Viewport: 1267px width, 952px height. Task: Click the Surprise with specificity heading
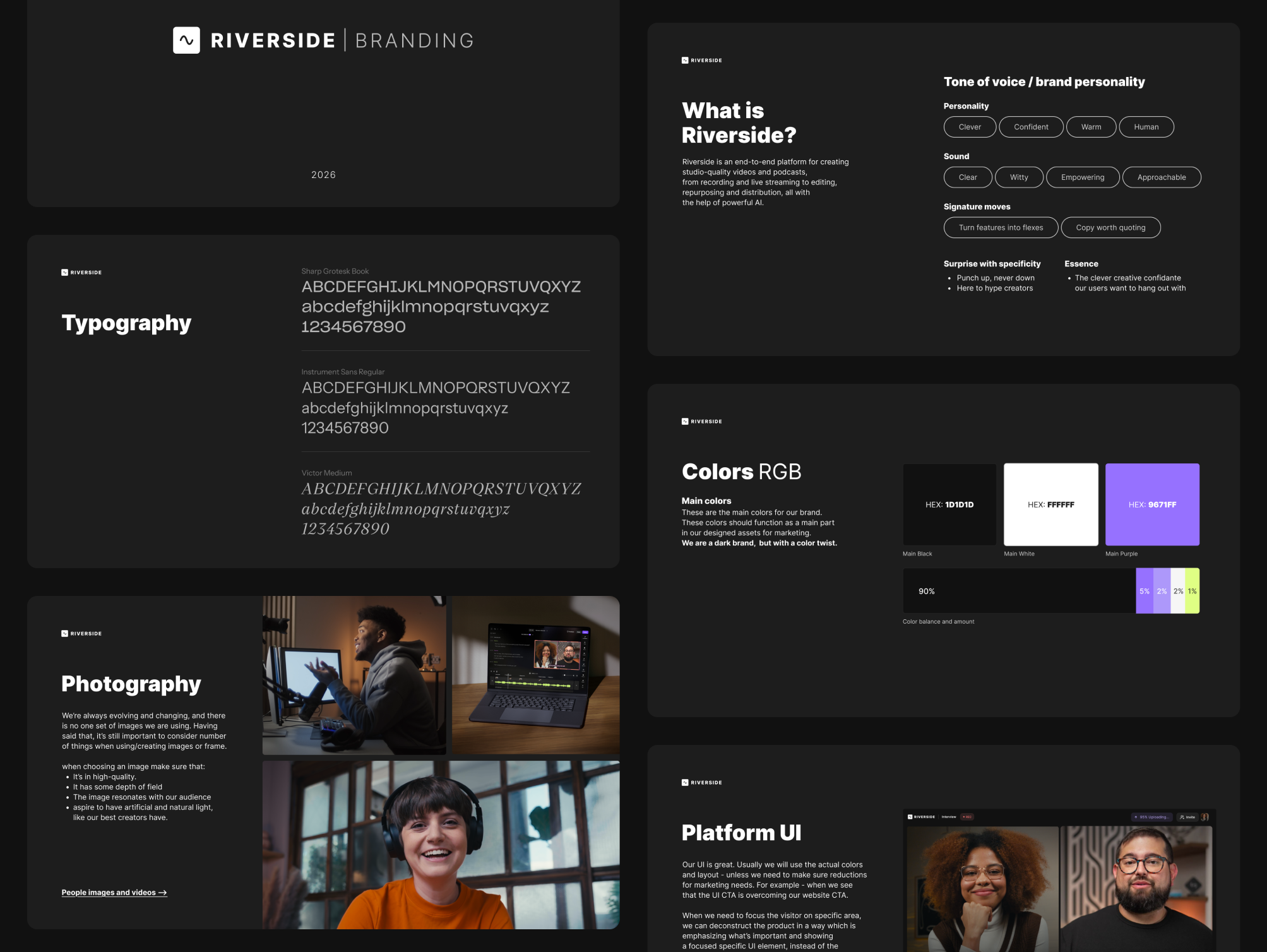point(992,264)
